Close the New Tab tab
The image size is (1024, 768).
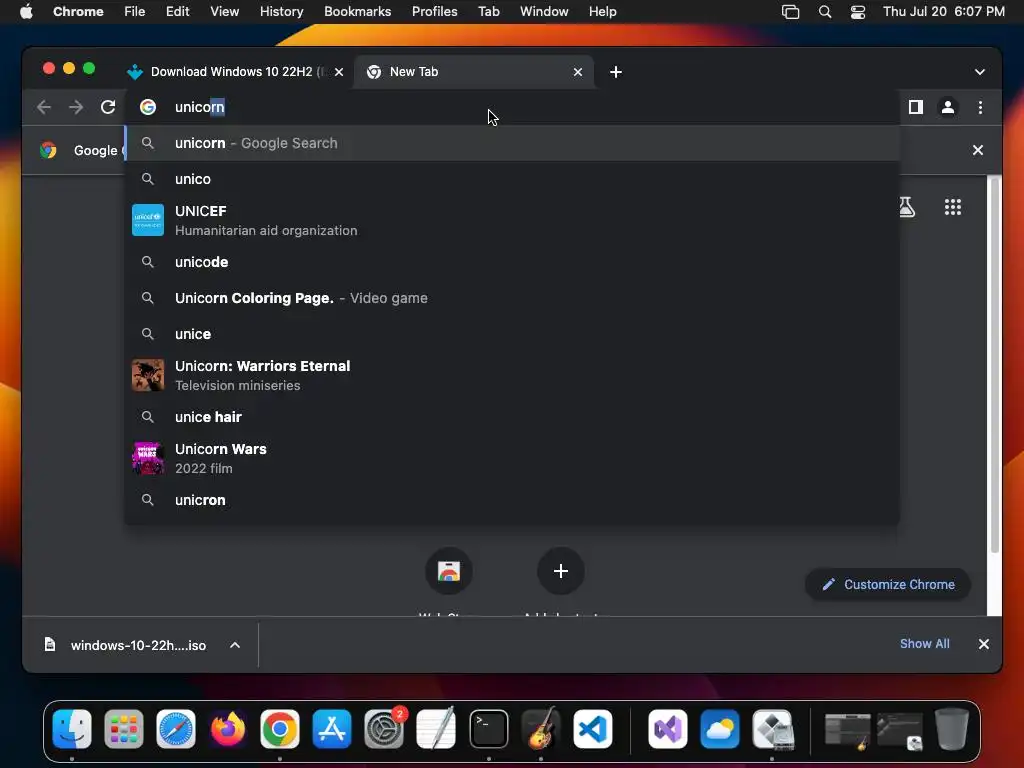(577, 72)
